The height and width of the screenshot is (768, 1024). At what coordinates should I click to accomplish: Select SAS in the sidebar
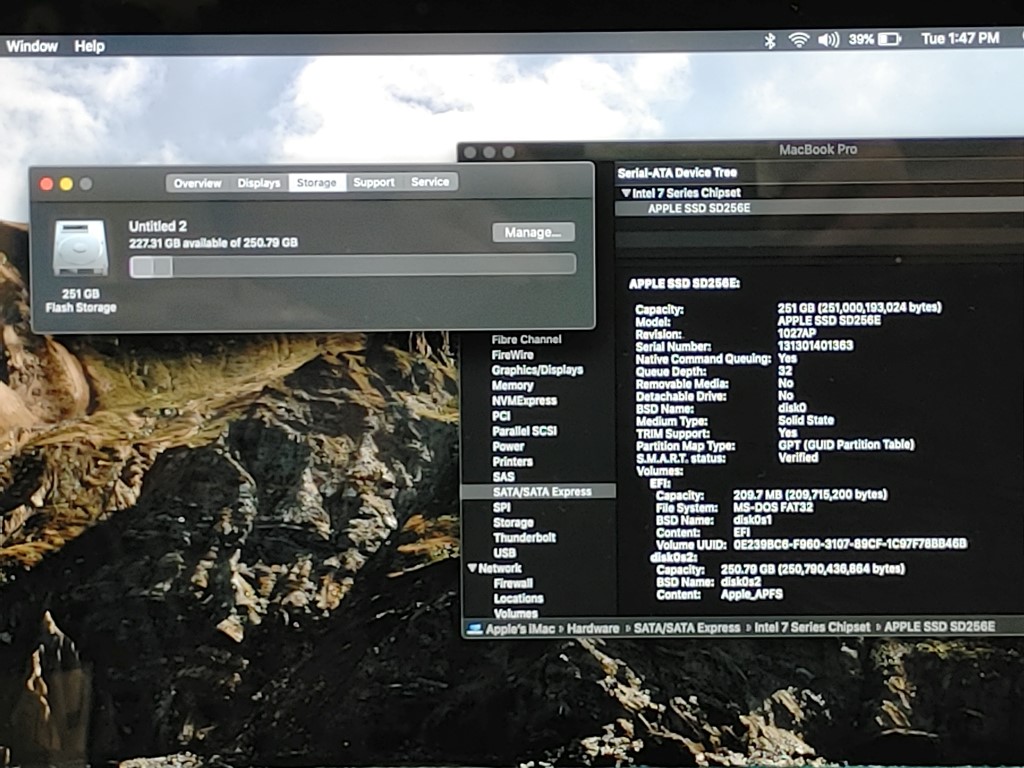[x=504, y=477]
